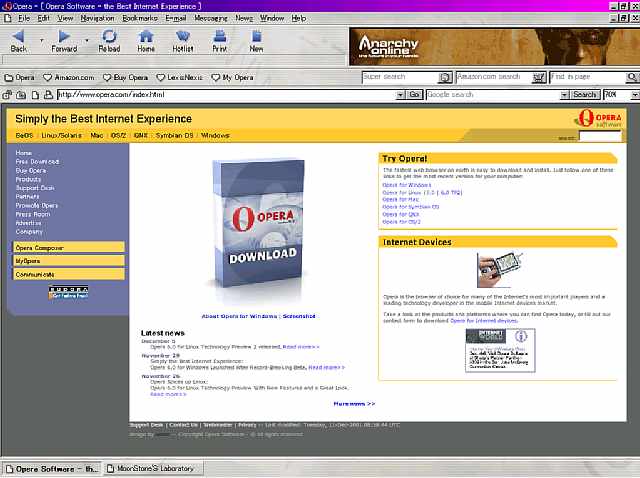
Task: Click the document icon left of File menu
Action: tap(7, 18)
